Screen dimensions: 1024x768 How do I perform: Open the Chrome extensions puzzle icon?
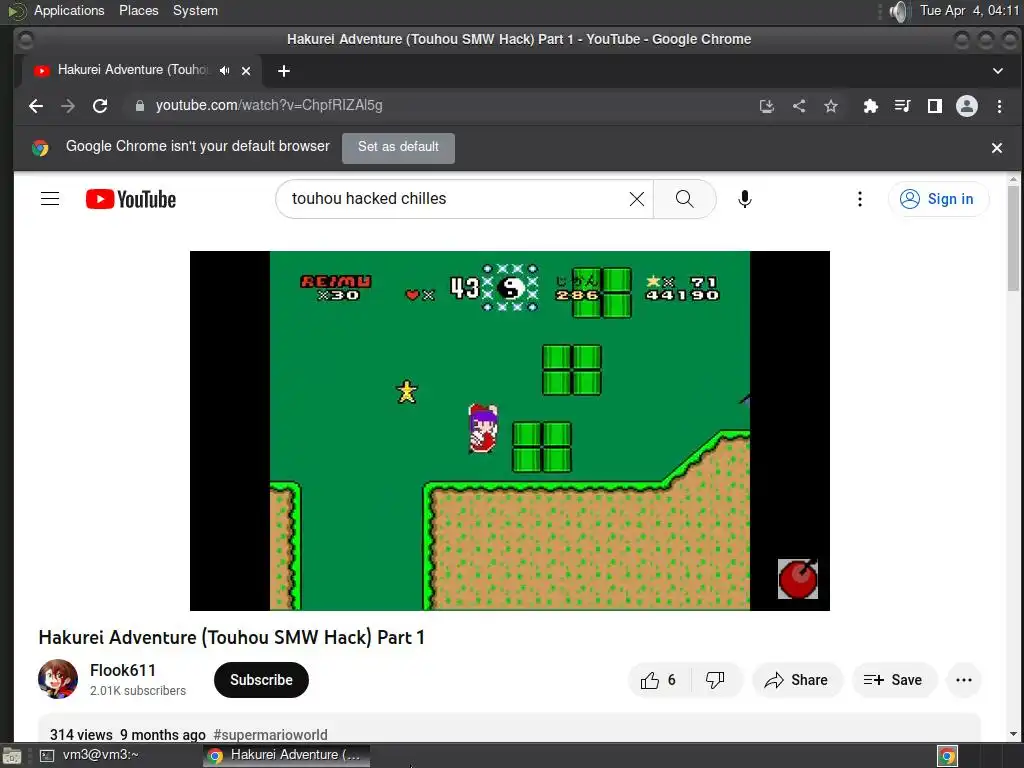pos(871,106)
